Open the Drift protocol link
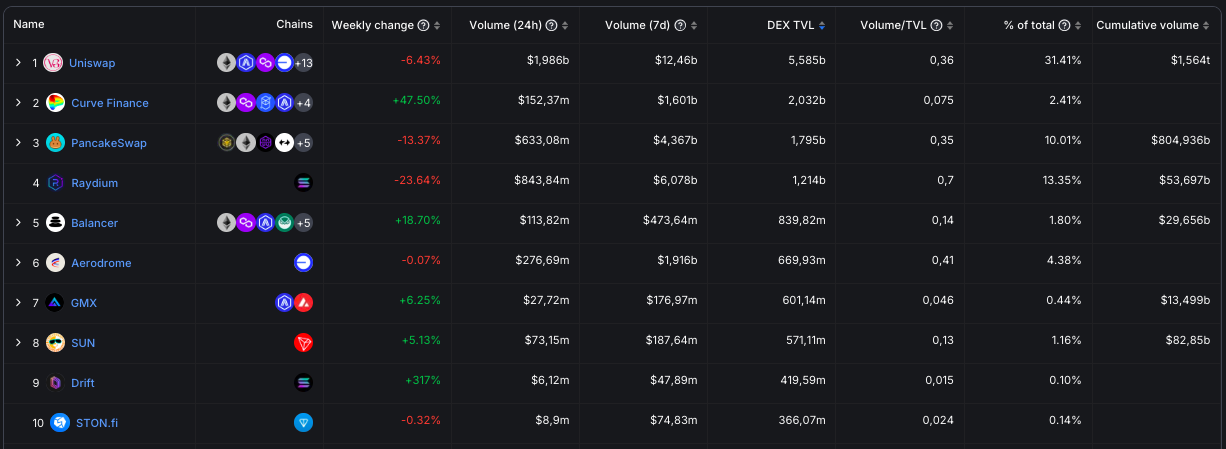 (x=83, y=383)
